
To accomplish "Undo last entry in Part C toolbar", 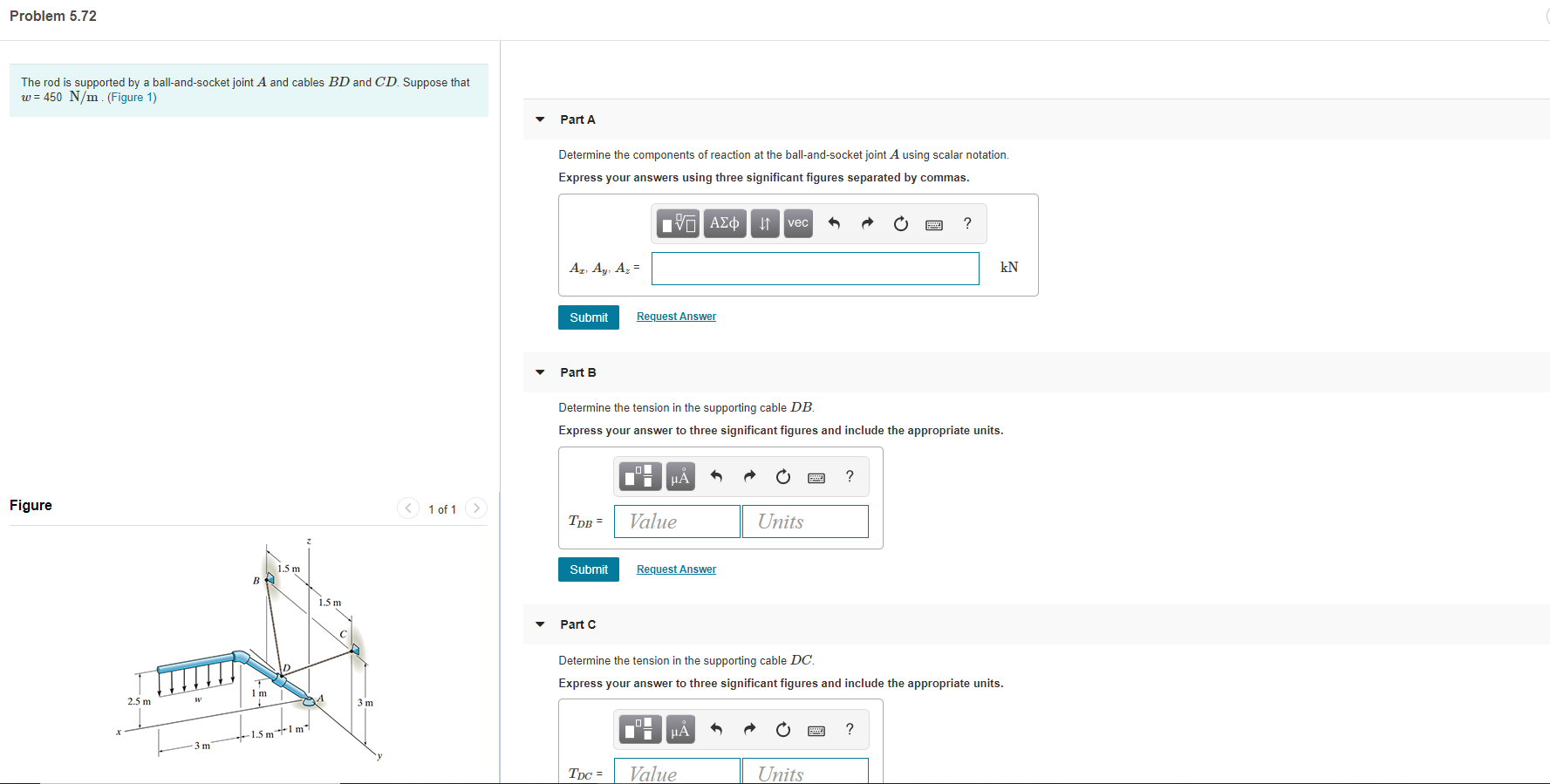I will point(716,729).
